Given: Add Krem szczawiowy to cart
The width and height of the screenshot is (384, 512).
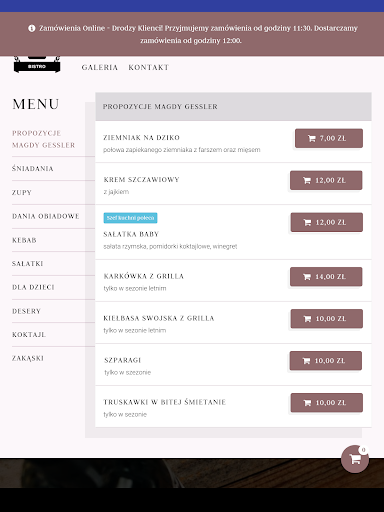Looking at the screenshot, I should [326, 180].
